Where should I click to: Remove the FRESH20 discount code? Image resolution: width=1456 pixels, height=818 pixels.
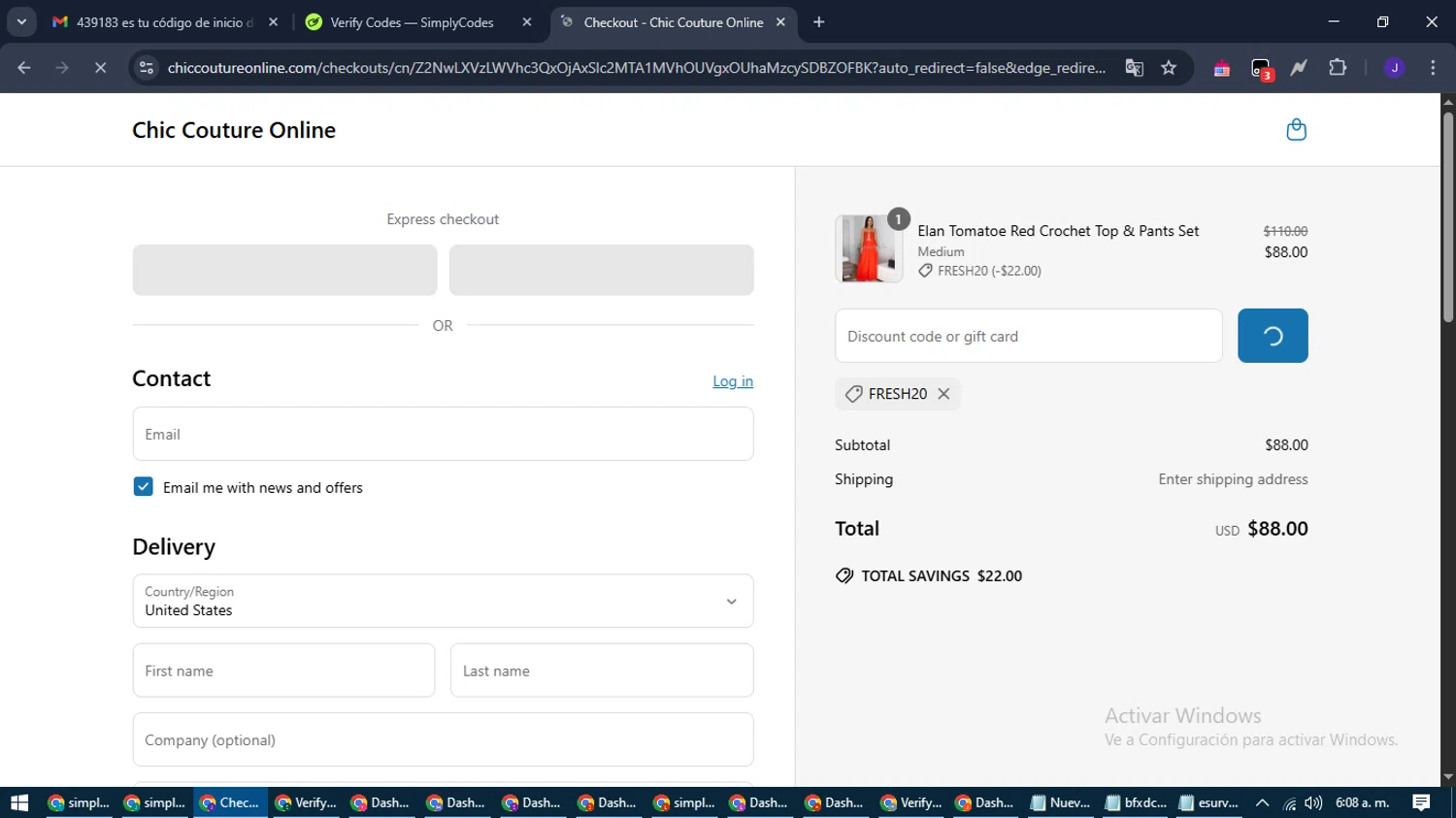(x=943, y=394)
